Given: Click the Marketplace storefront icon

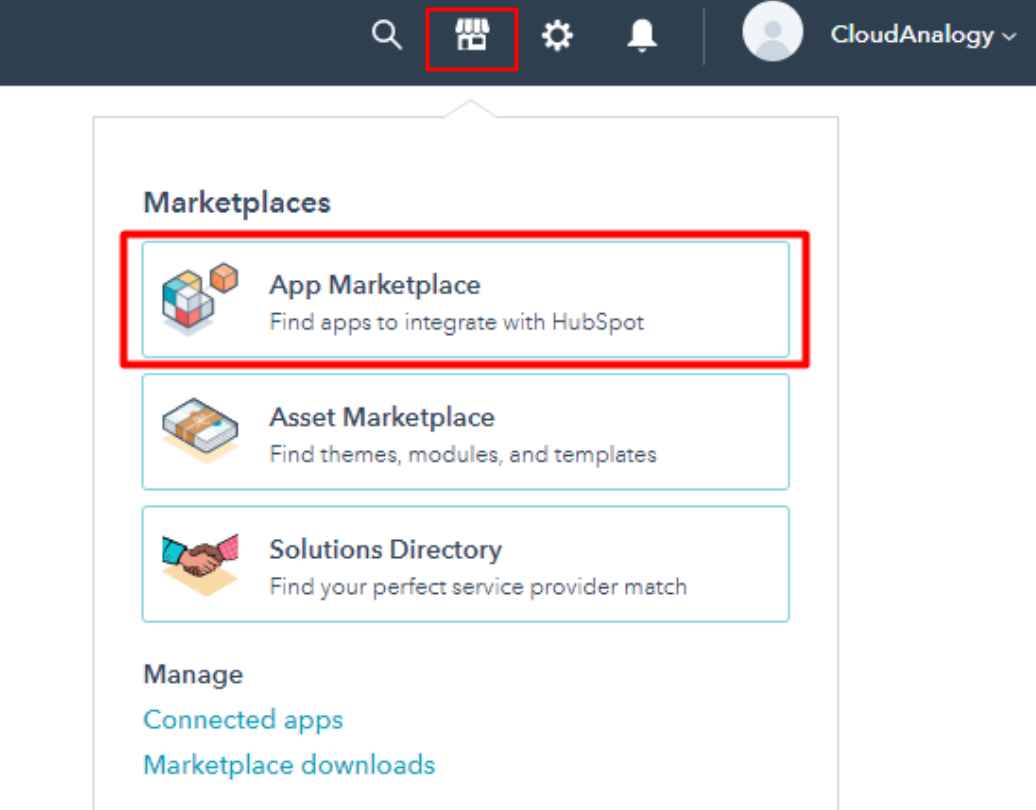Looking at the screenshot, I should click(x=470, y=34).
